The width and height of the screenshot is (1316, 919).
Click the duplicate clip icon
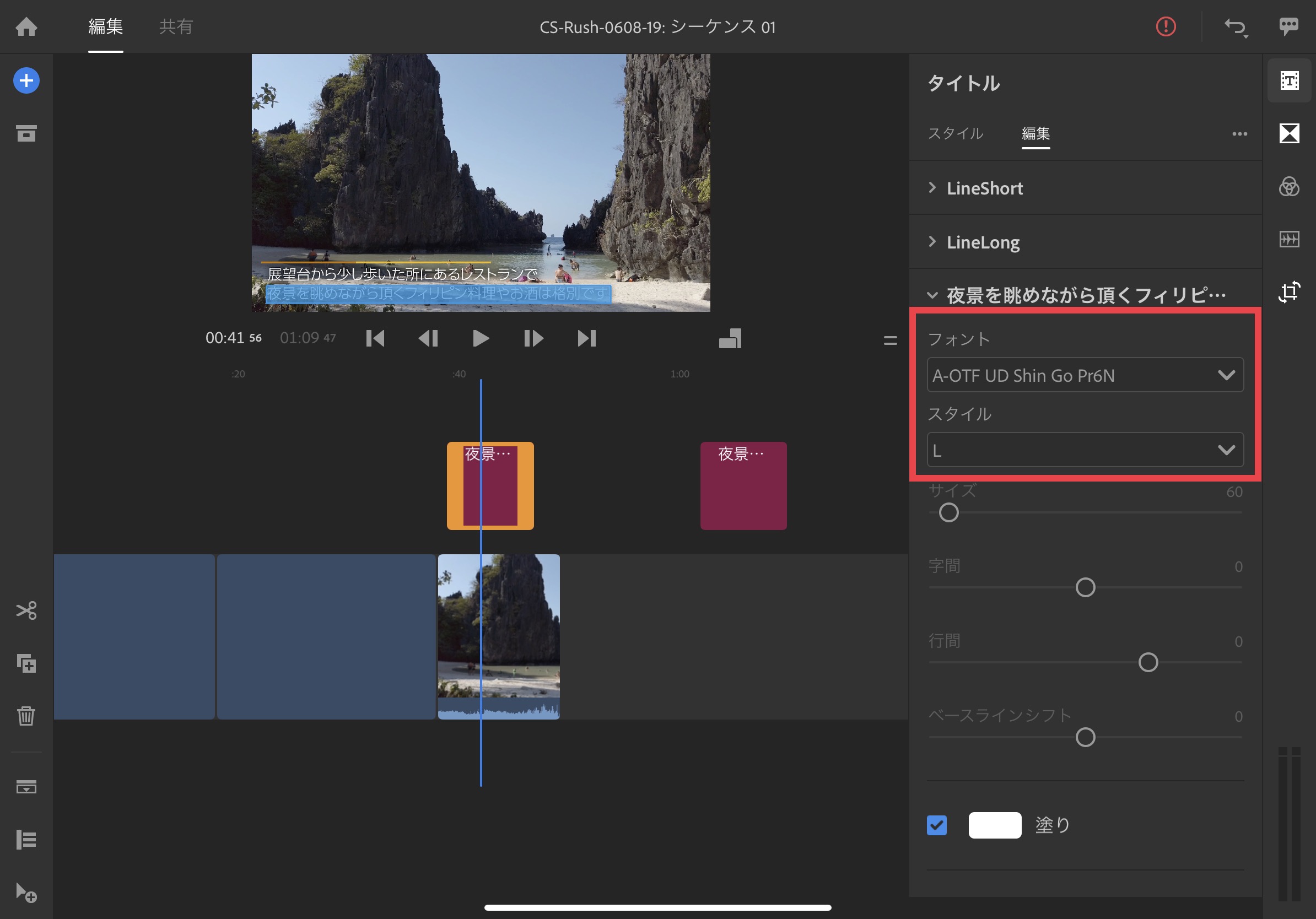click(26, 663)
